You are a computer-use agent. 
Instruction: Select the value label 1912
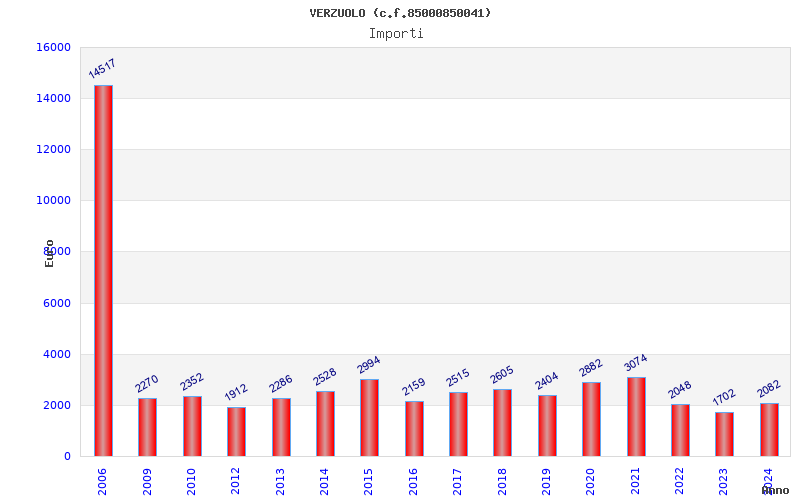(x=236, y=392)
